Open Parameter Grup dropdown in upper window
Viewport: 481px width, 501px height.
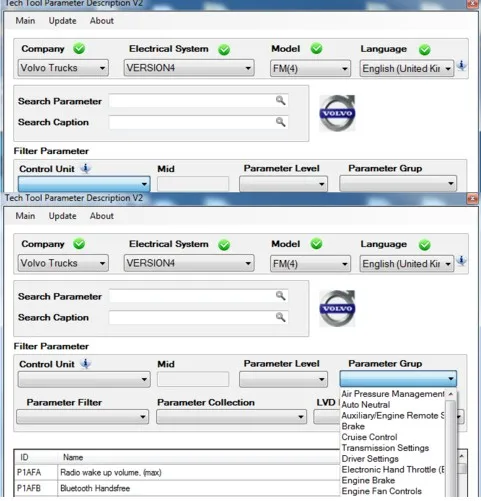pyautogui.click(x=398, y=184)
